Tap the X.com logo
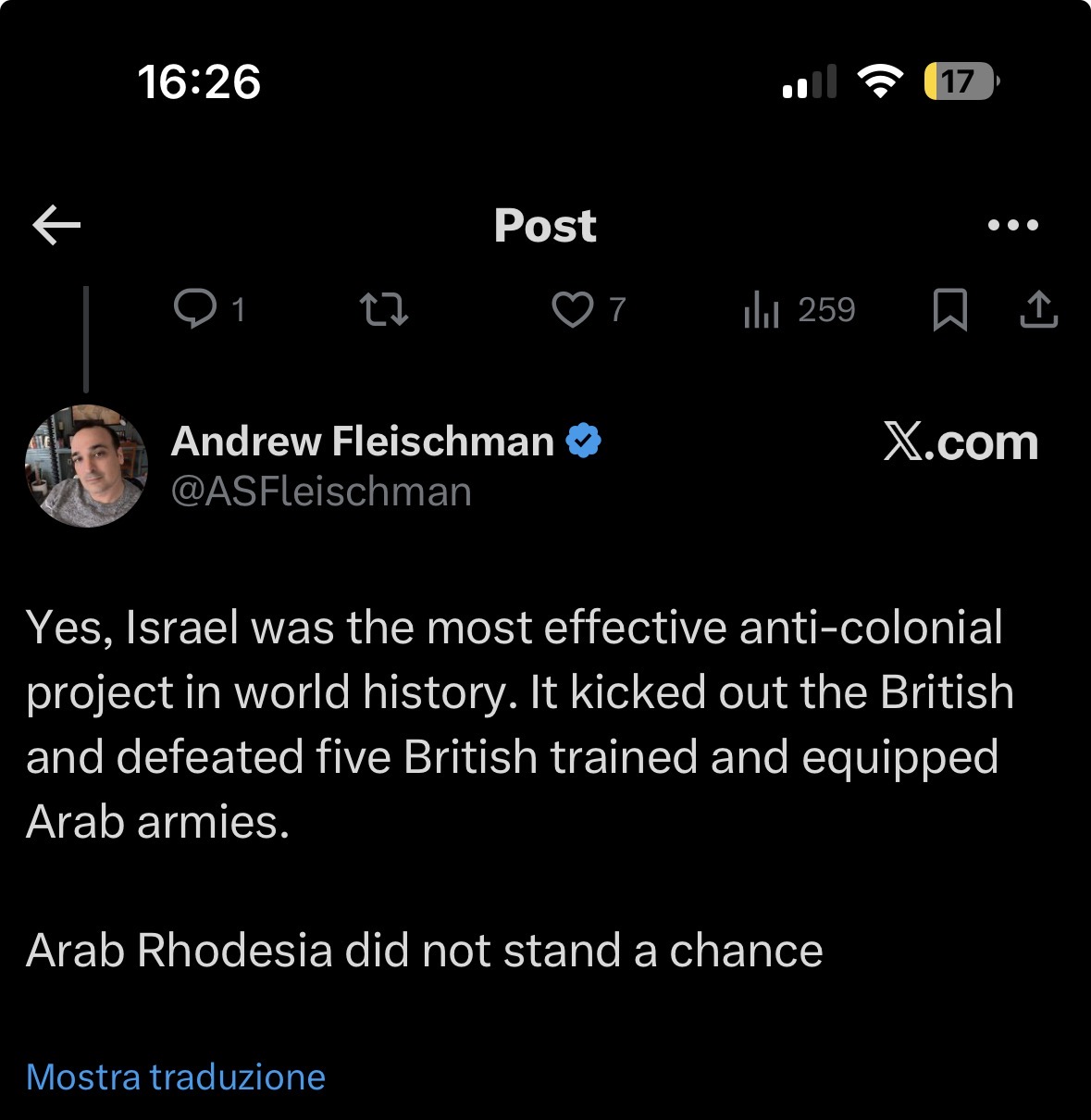Screen dimensions: 1091x1120 click(961, 442)
